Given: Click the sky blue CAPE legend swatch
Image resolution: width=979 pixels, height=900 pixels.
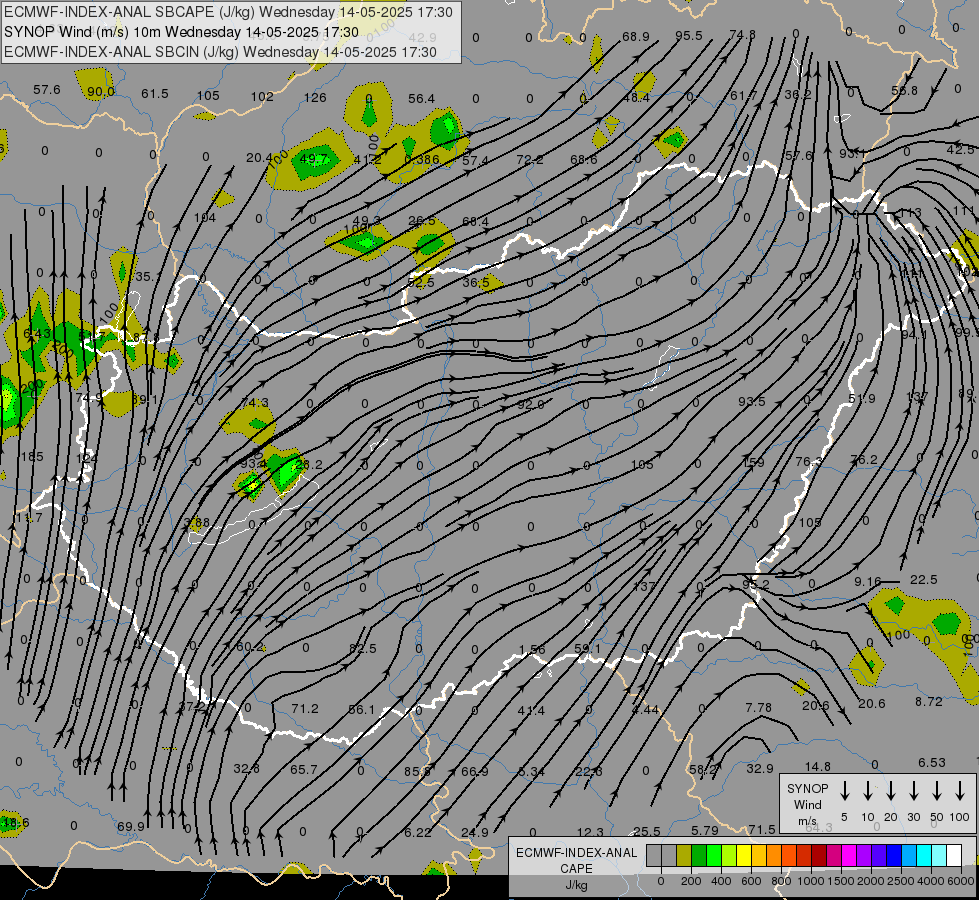Looking at the screenshot, I should pos(908,856).
